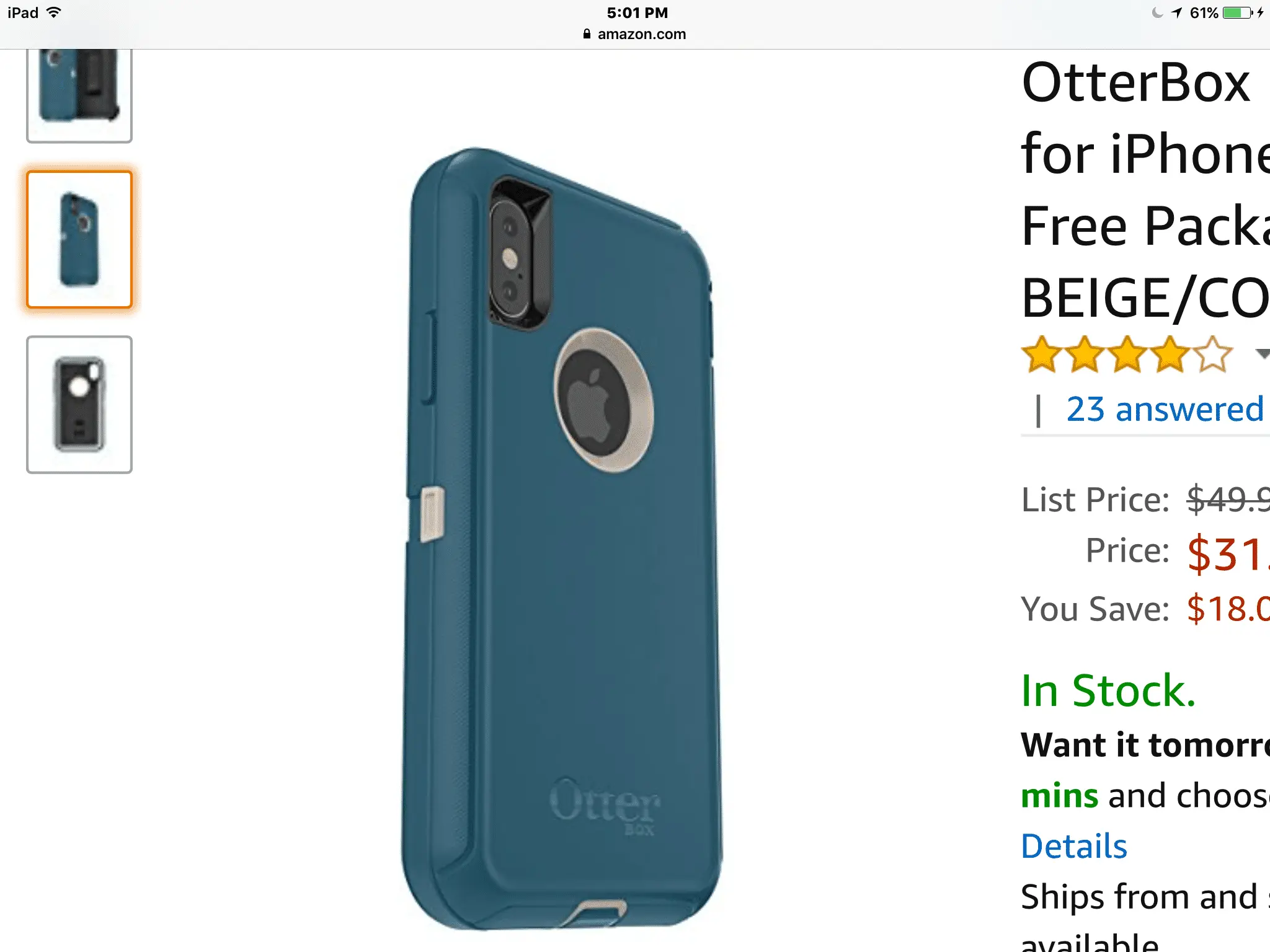
Task: Tap the location services arrow icon
Action: [x=1177, y=12]
